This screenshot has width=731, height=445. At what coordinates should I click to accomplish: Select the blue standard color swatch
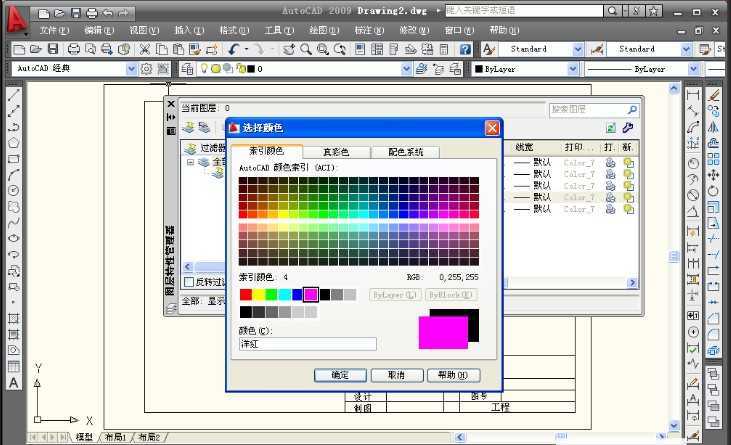tap(297, 294)
